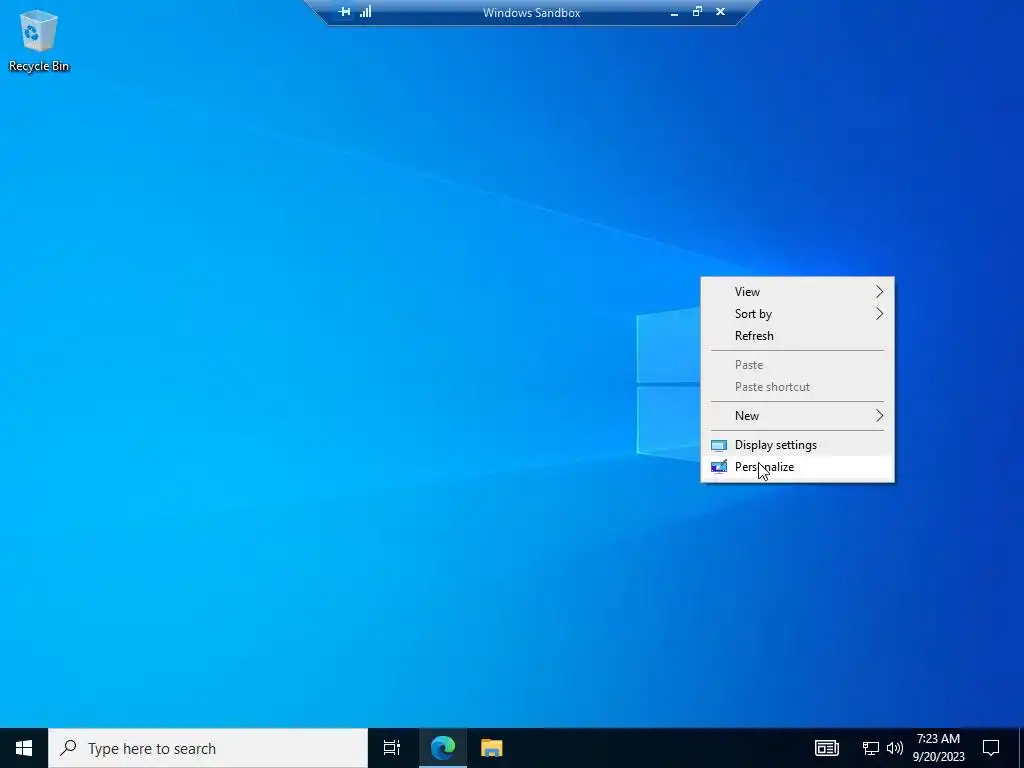Open the Sort by submenu
Viewport: 1024px width, 768px height.
click(x=797, y=314)
